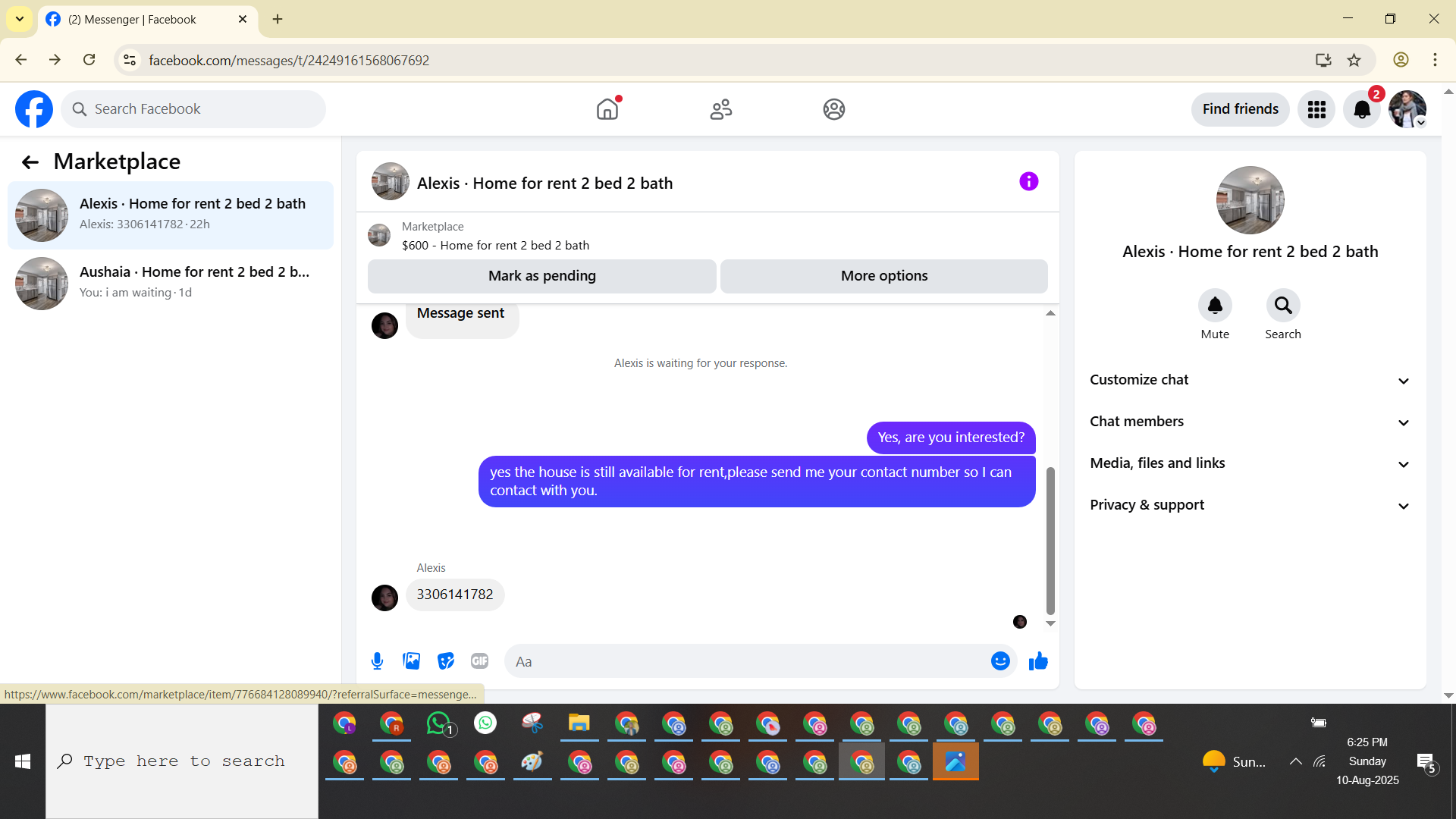Image resolution: width=1456 pixels, height=819 pixels.
Task: Open the Facebook apps grid menu
Action: pos(1316,110)
